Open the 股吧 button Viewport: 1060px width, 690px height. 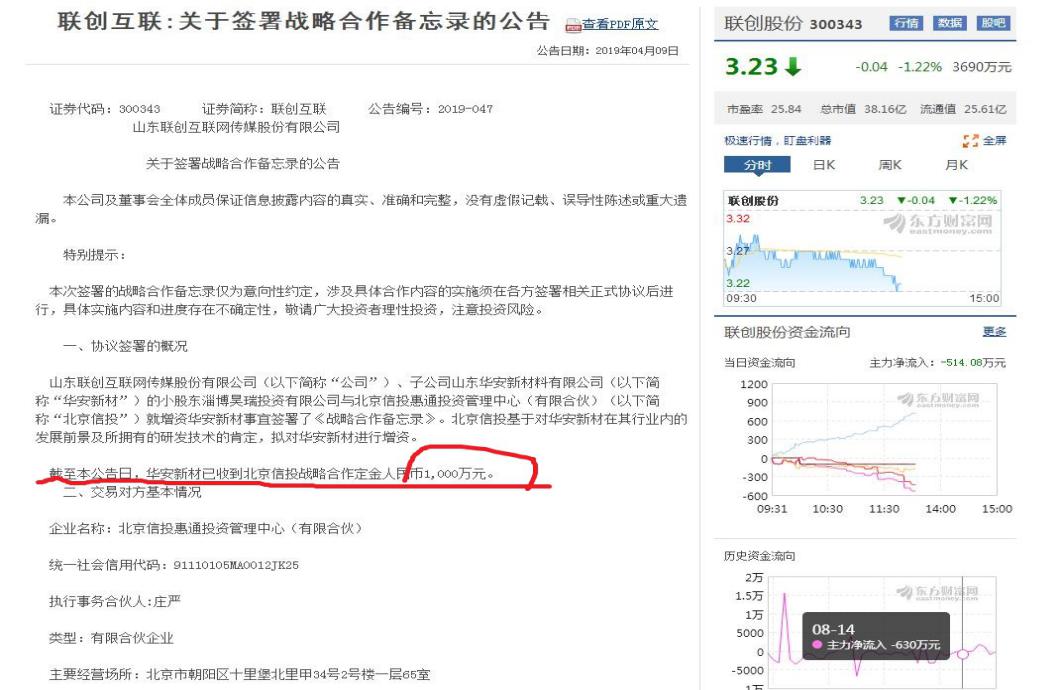pyautogui.click(x=993, y=23)
